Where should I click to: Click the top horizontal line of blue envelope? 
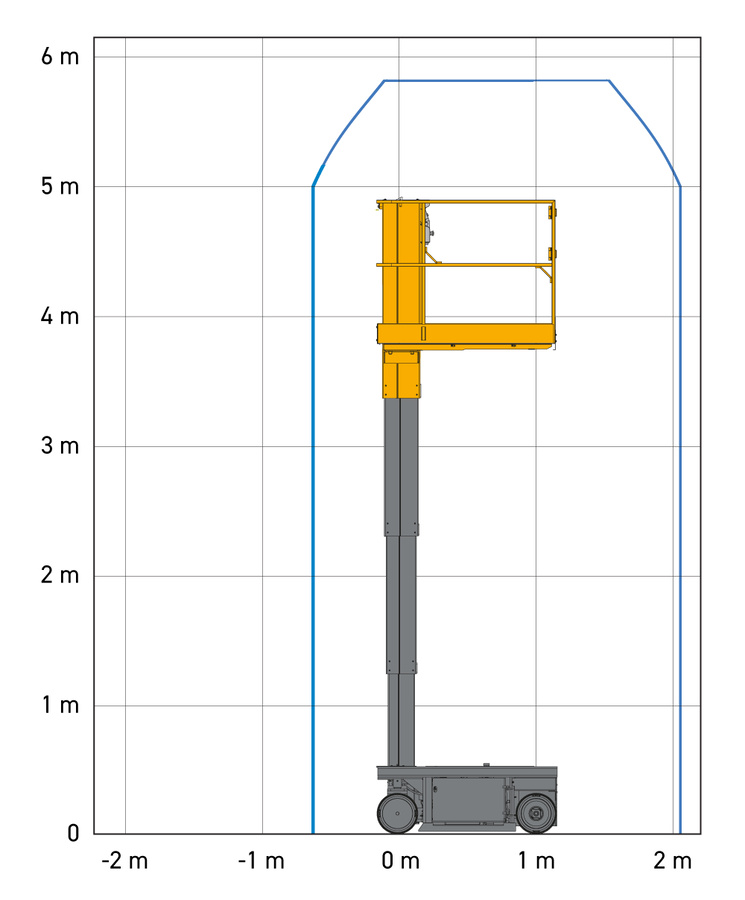[496, 81]
